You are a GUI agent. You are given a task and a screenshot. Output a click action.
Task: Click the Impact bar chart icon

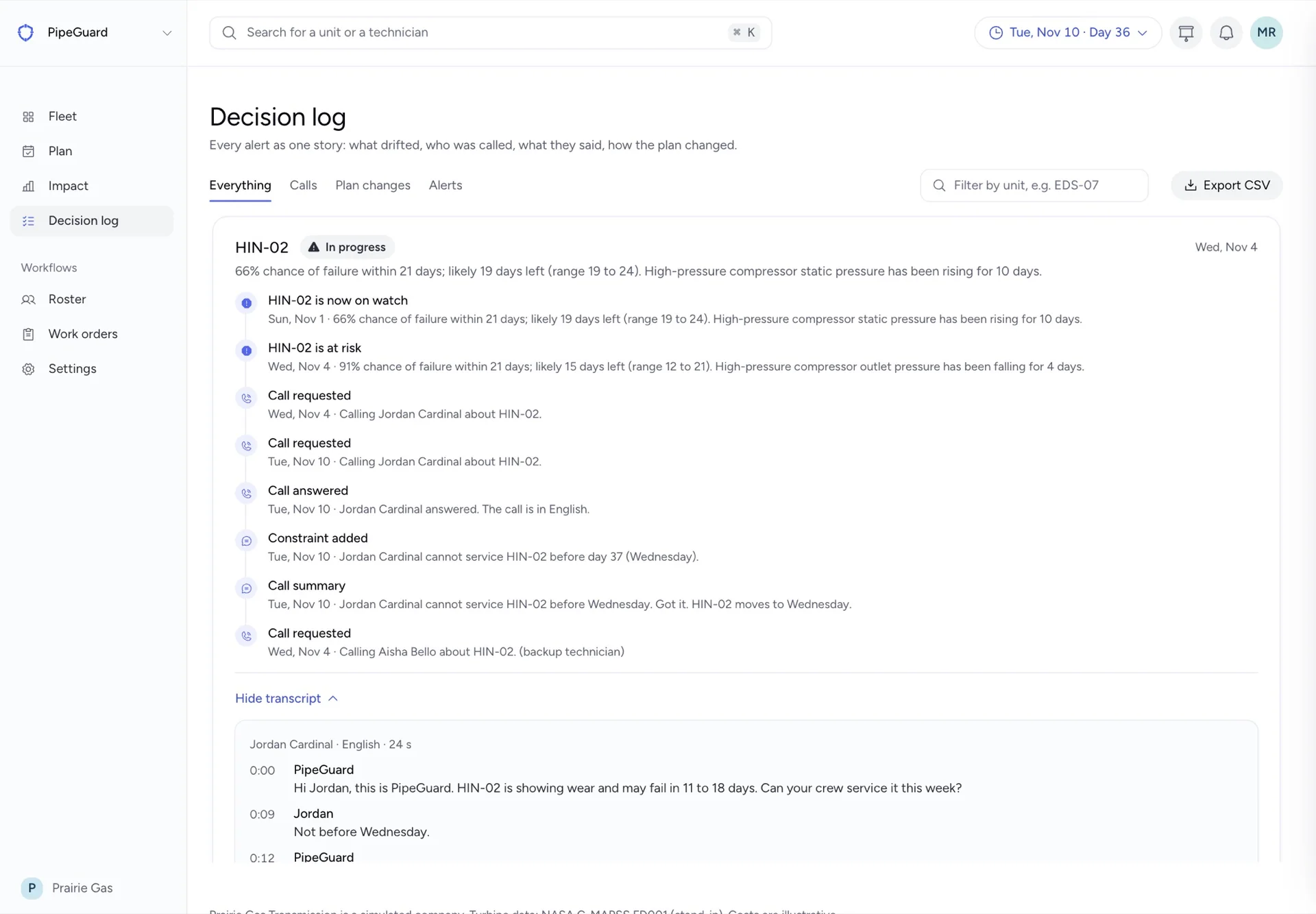28,187
